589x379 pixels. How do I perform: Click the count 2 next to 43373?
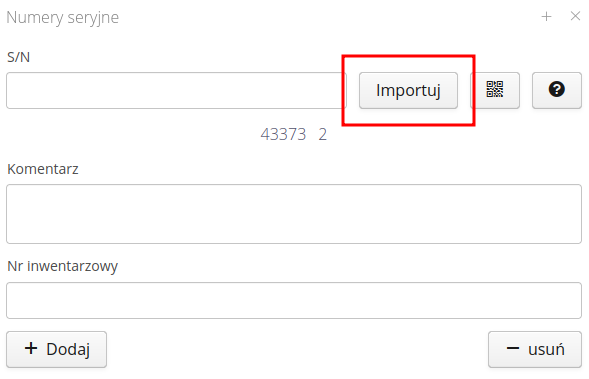(323, 134)
